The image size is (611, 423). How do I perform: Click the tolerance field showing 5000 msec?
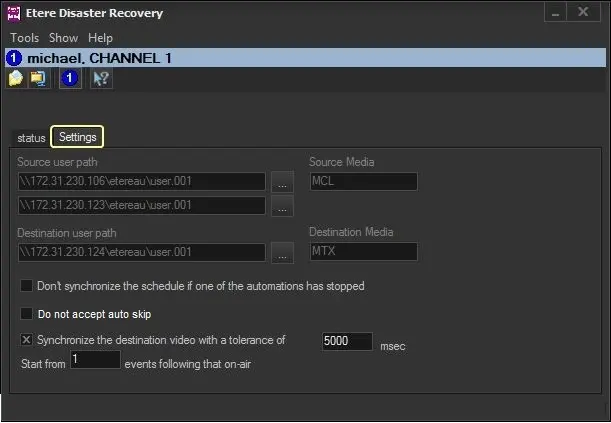tap(347, 341)
